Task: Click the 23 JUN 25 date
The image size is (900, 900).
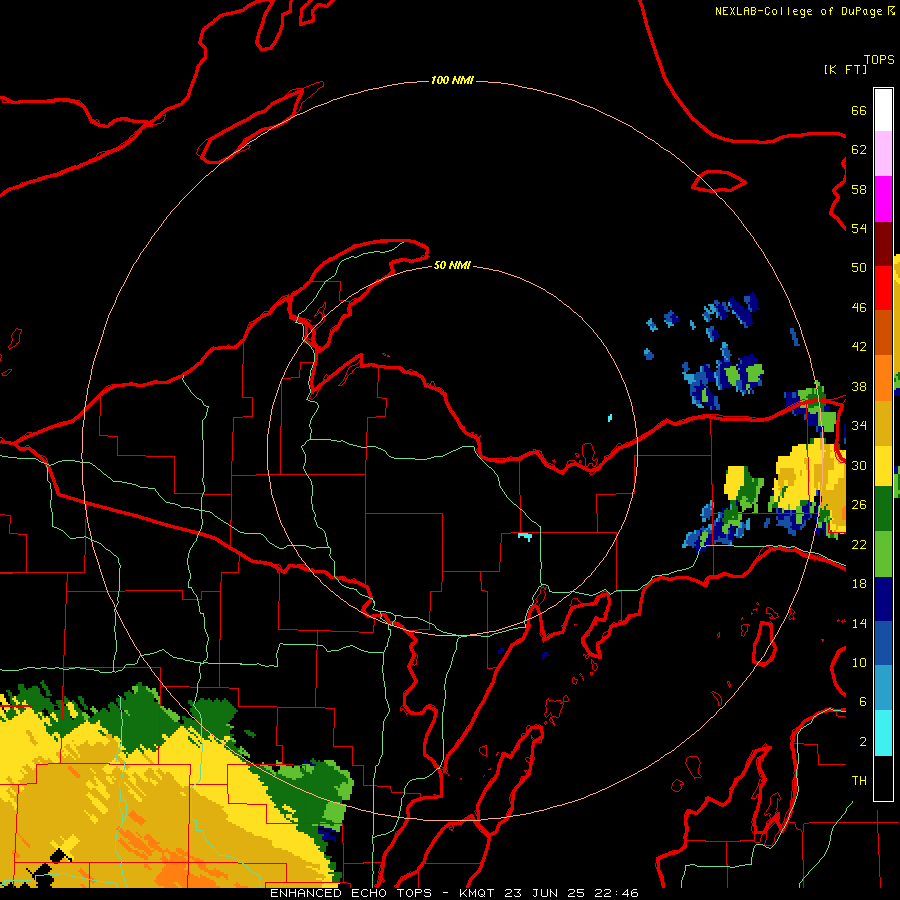Action: (x=545, y=893)
